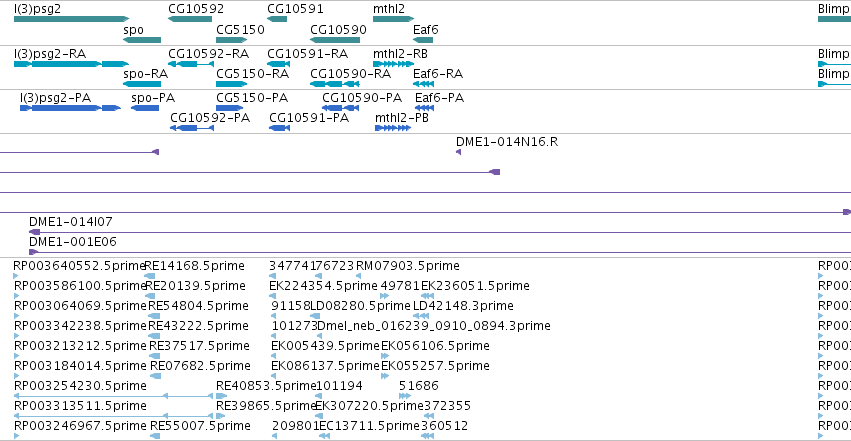Click RE43222.5prime EST label
This screenshot has width=851, height=441.
(198, 326)
